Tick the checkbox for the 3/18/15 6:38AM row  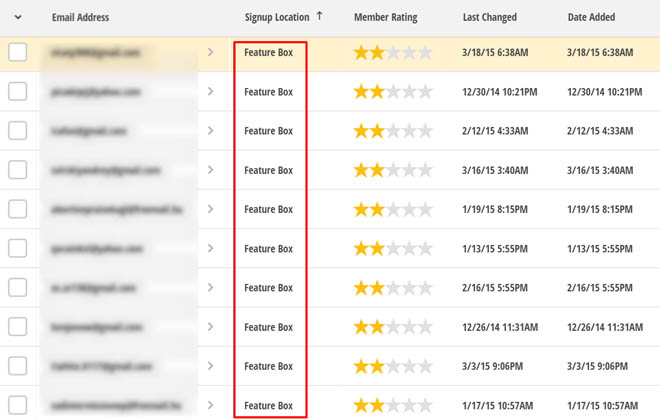click(18, 53)
